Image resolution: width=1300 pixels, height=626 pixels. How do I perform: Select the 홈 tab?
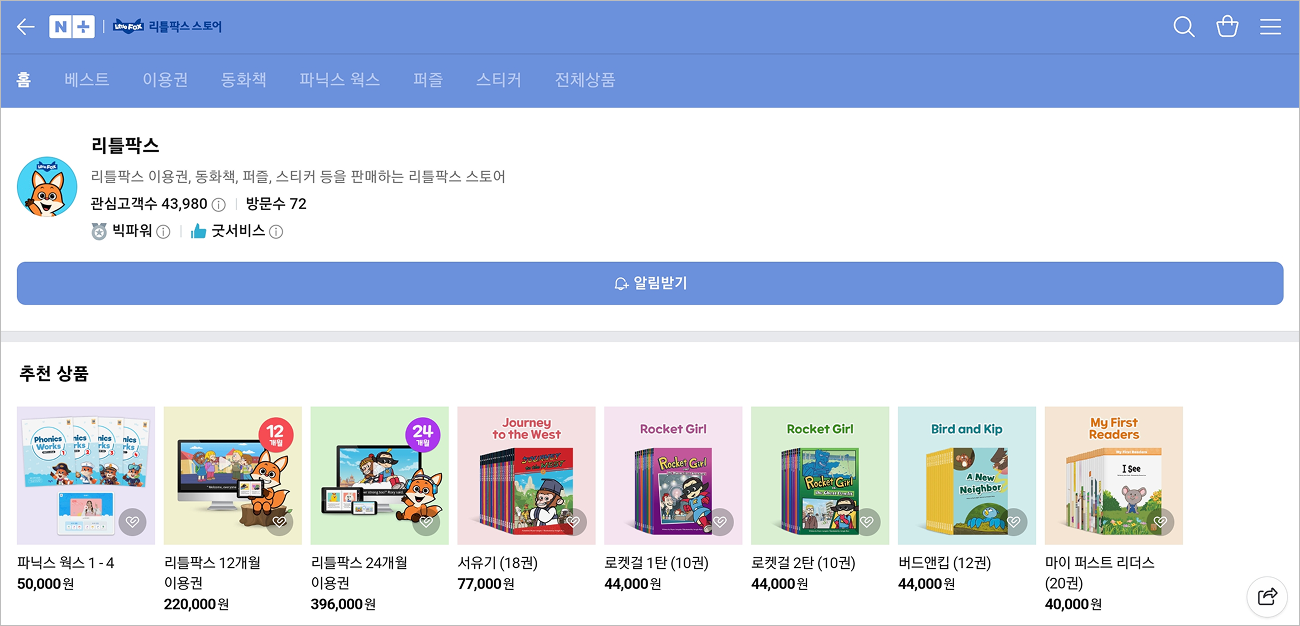pos(24,80)
